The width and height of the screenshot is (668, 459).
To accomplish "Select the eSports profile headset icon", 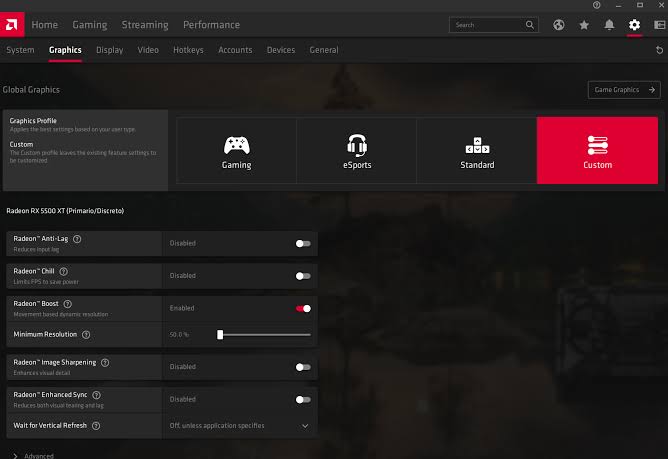I will pos(357,145).
